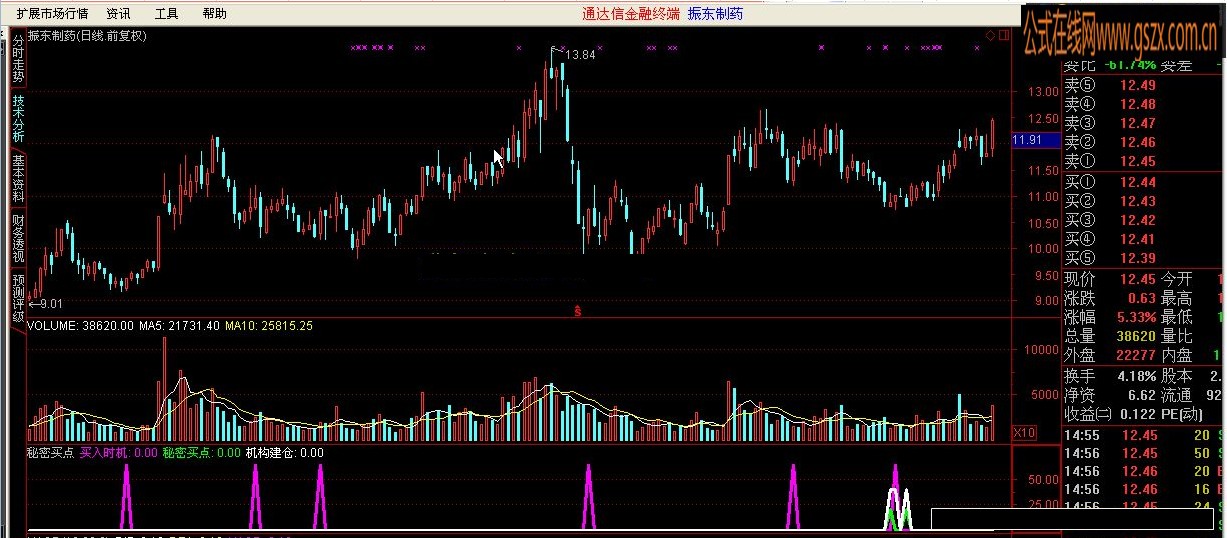The width and height of the screenshot is (1227, 538).
Task: Open the 基本资料 side tab
Action: pyautogui.click(x=18, y=179)
